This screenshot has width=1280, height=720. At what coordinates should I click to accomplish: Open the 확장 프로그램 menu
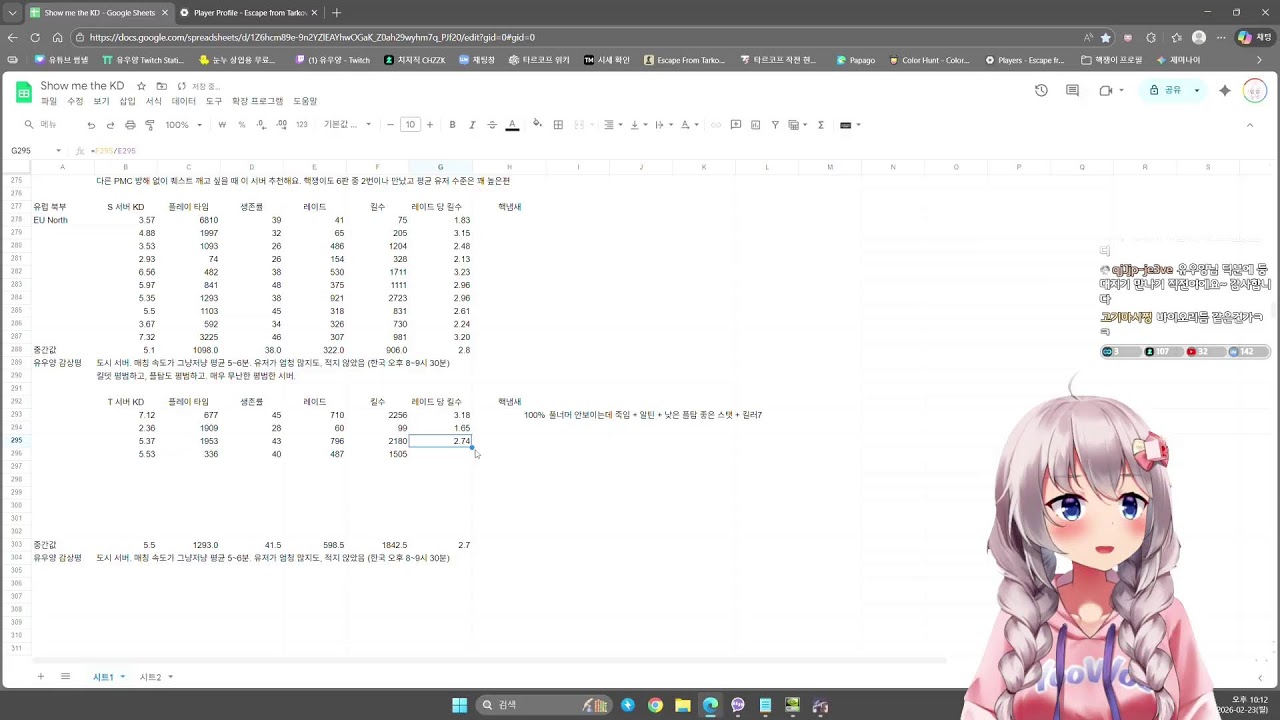coord(257,101)
